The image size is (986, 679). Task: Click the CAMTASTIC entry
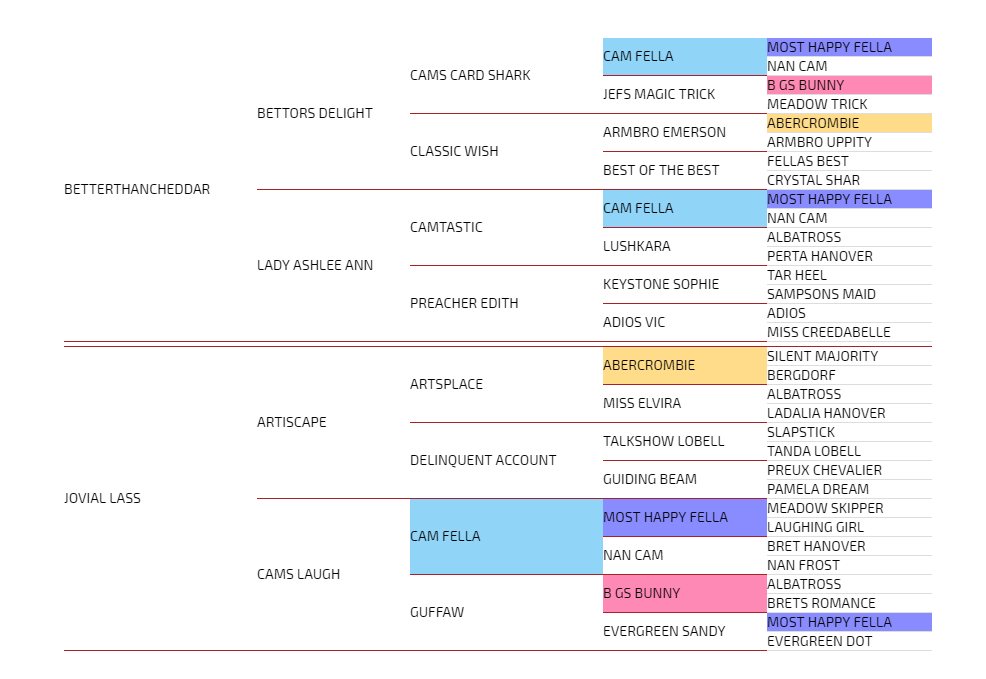click(x=446, y=227)
